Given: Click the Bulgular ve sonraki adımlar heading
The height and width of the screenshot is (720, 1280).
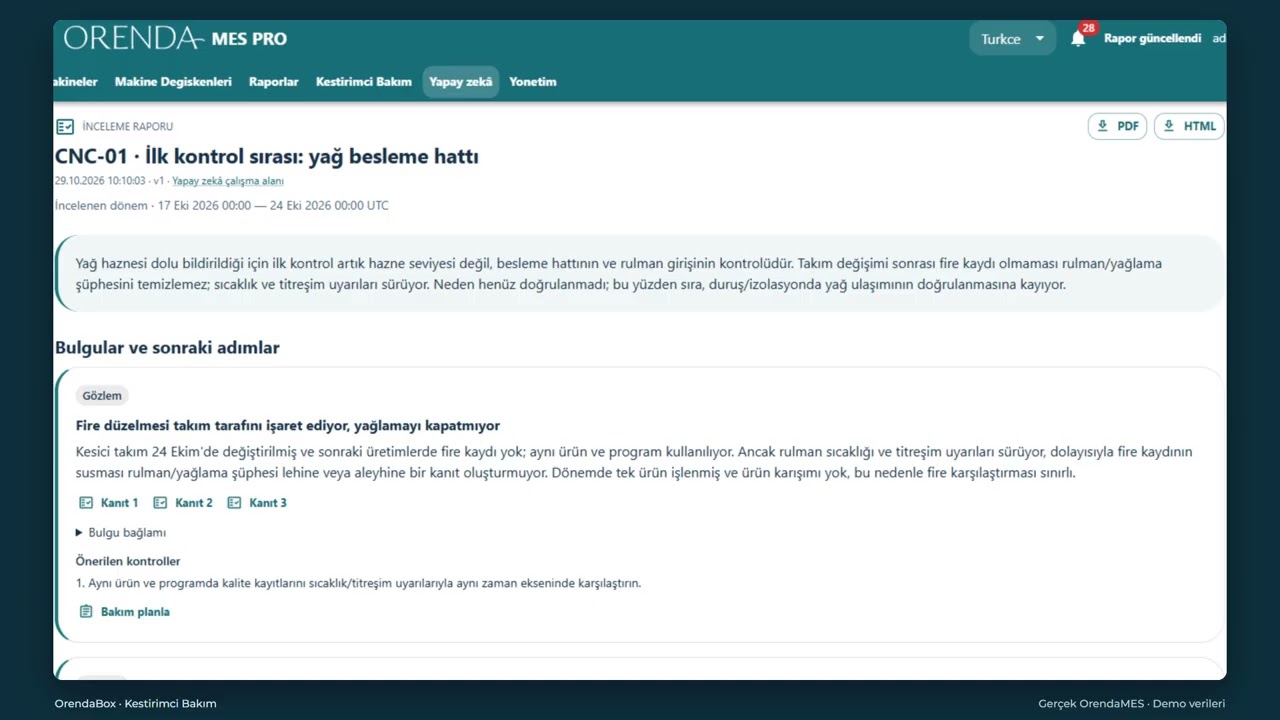Looking at the screenshot, I should [x=167, y=348].
